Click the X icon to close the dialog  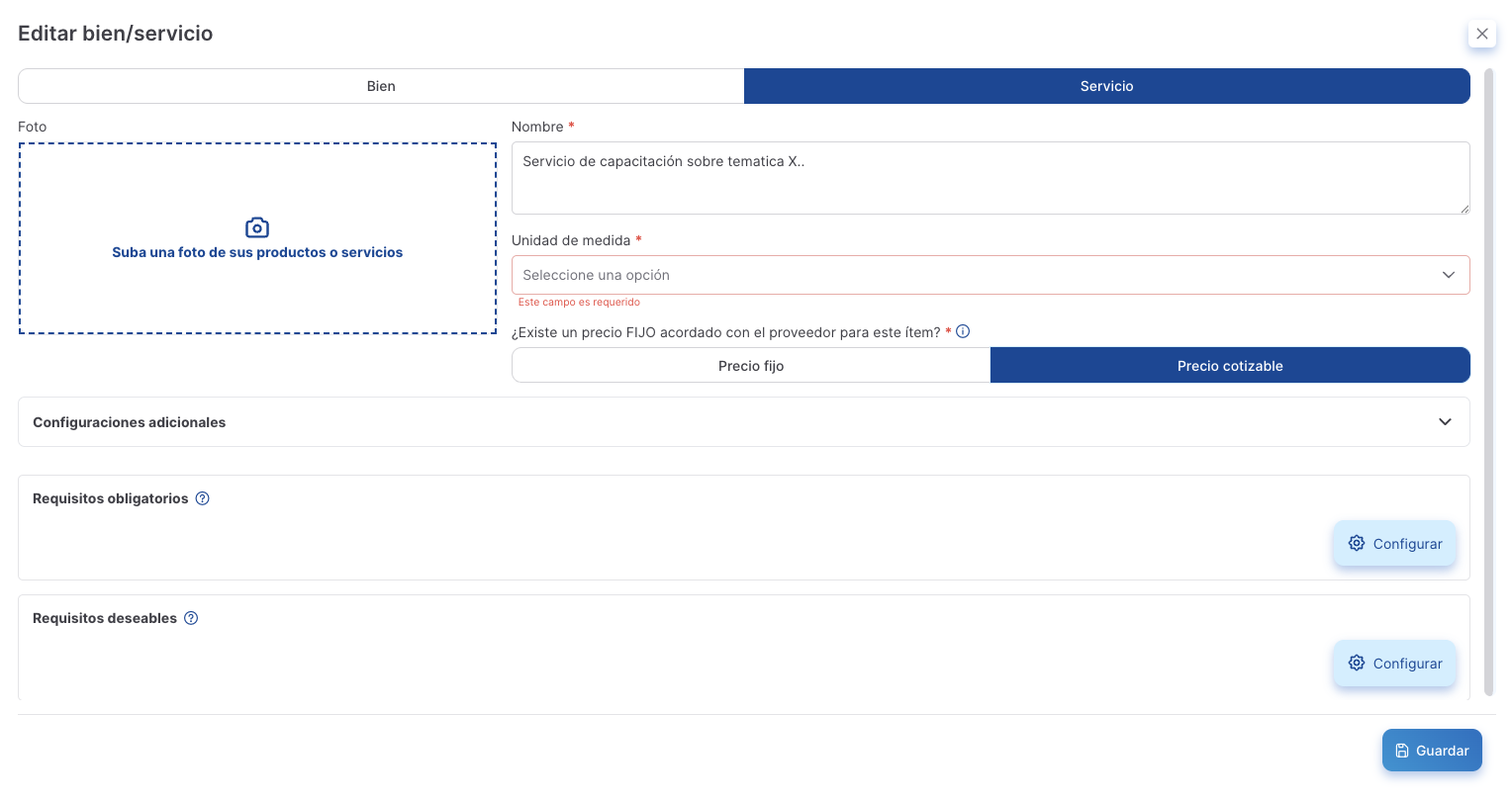(1481, 34)
